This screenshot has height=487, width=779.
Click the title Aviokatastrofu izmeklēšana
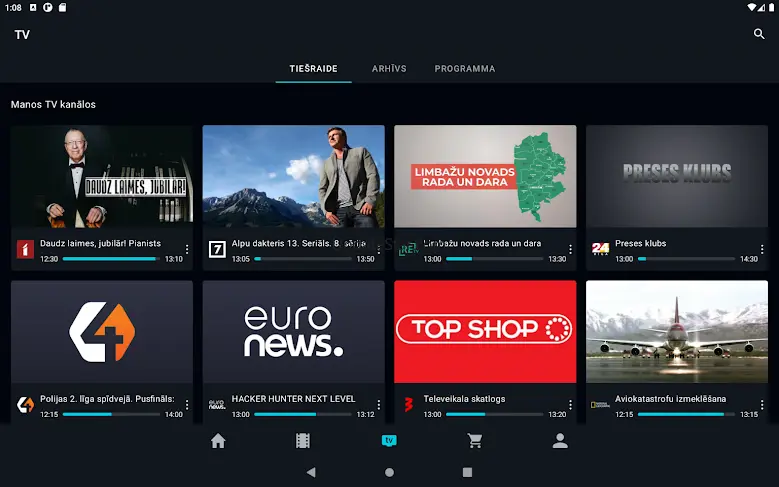tap(670, 399)
